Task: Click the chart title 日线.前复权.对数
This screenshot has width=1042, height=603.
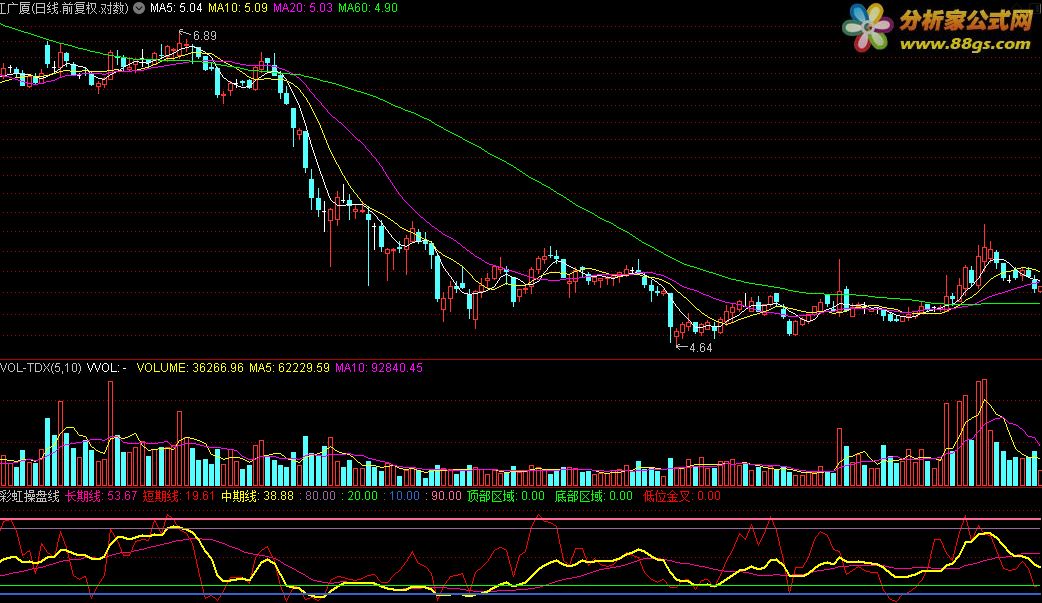Action: [x=80, y=8]
